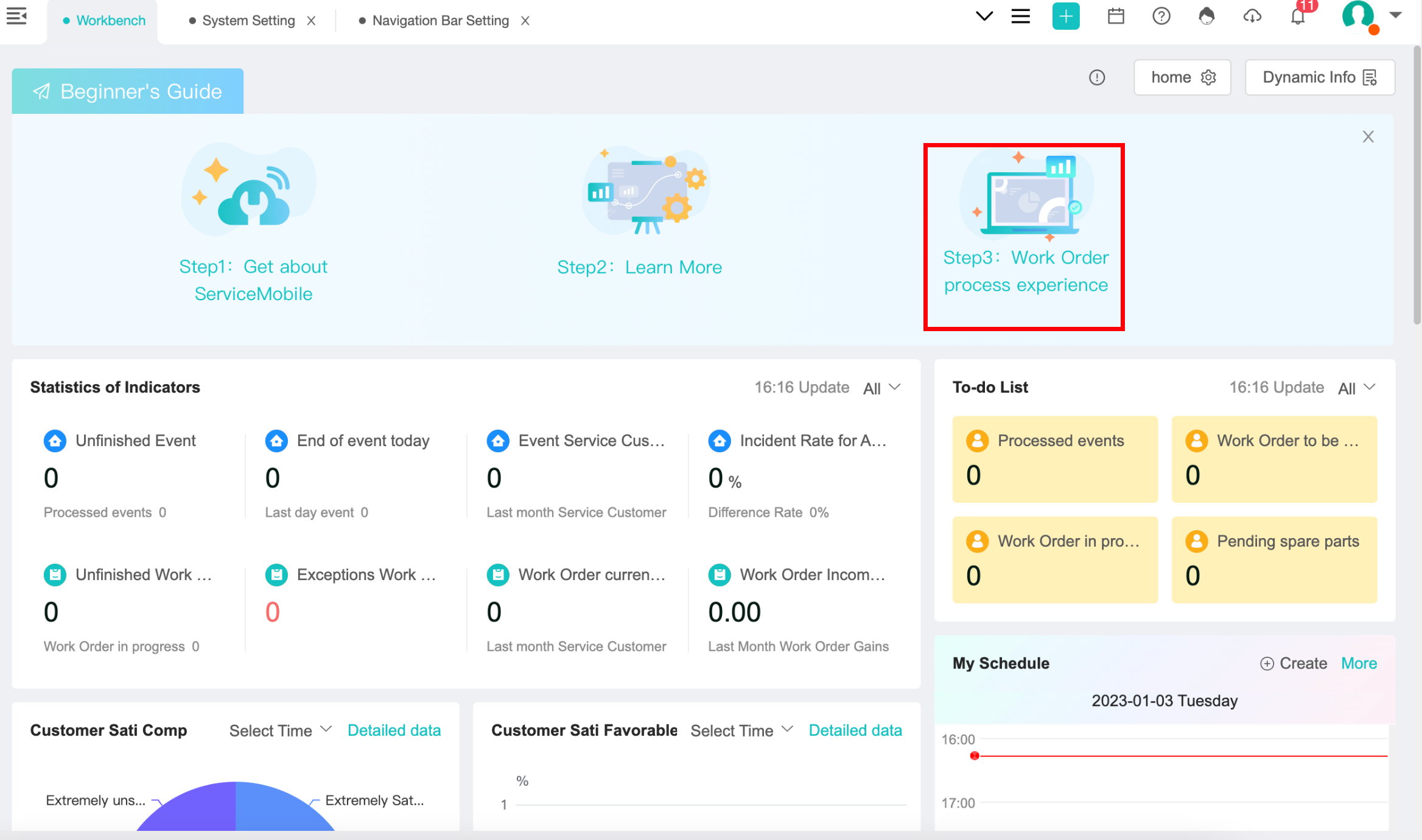Open the home settings button
Viewport: 1422px width, 840px height.
click(1183, 77)
